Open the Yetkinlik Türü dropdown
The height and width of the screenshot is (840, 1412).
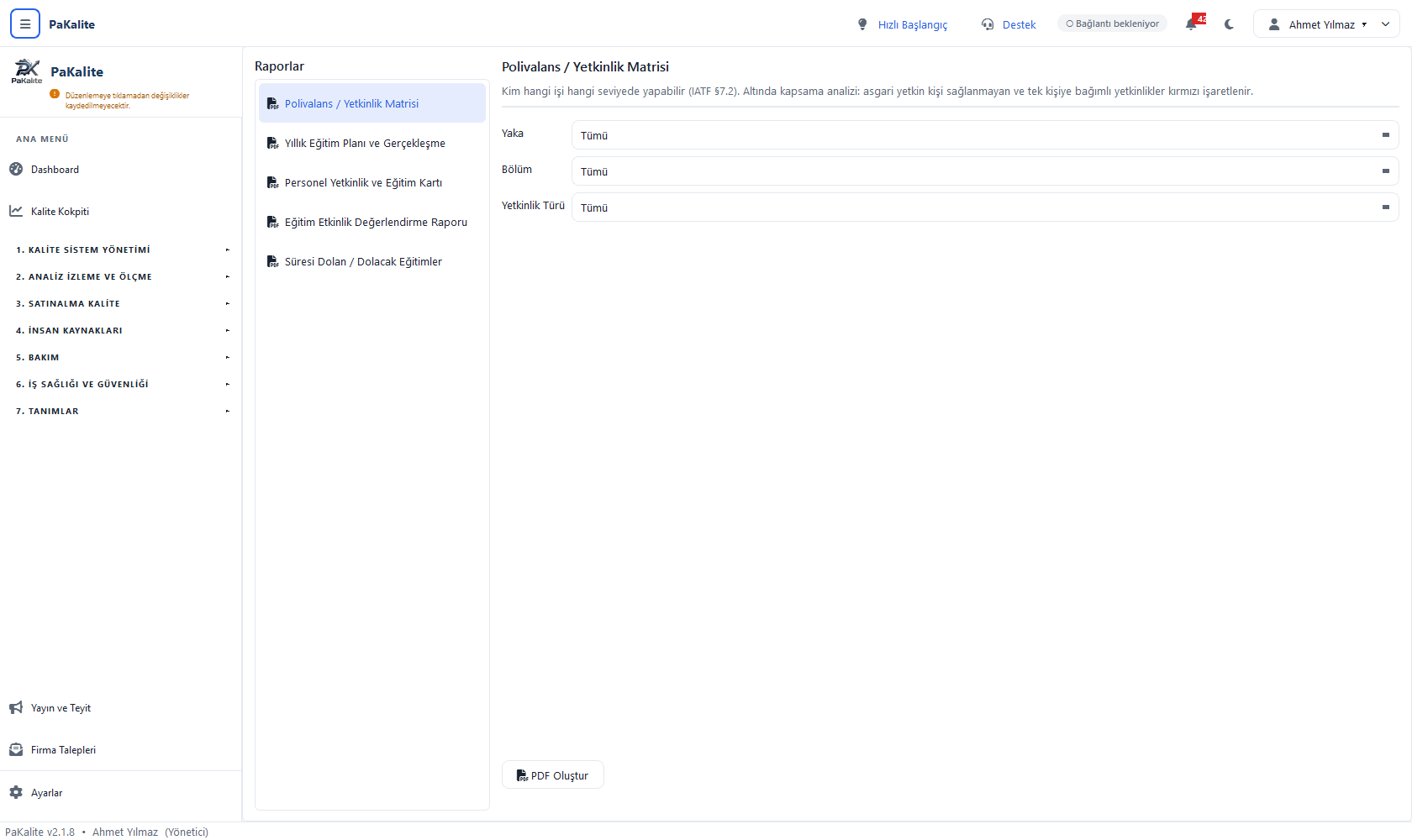pos(985,207)
